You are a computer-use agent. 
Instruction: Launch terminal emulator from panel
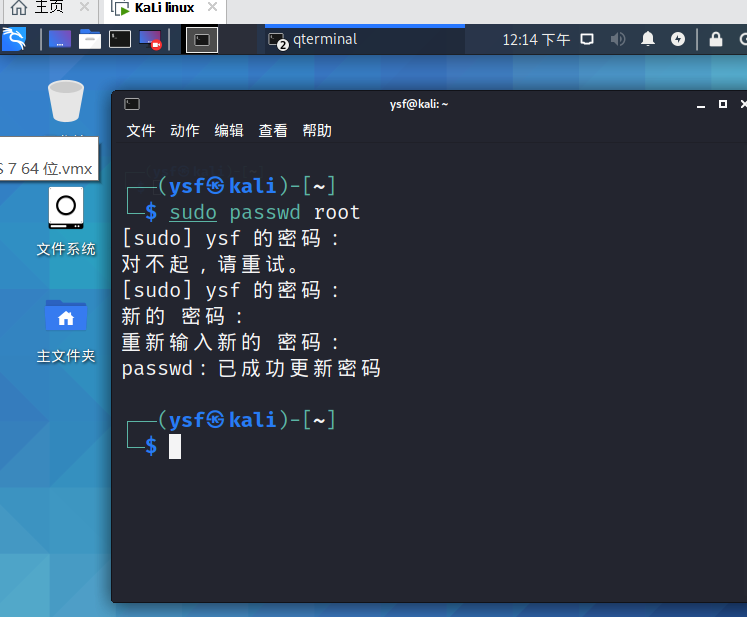pos(120,39)
